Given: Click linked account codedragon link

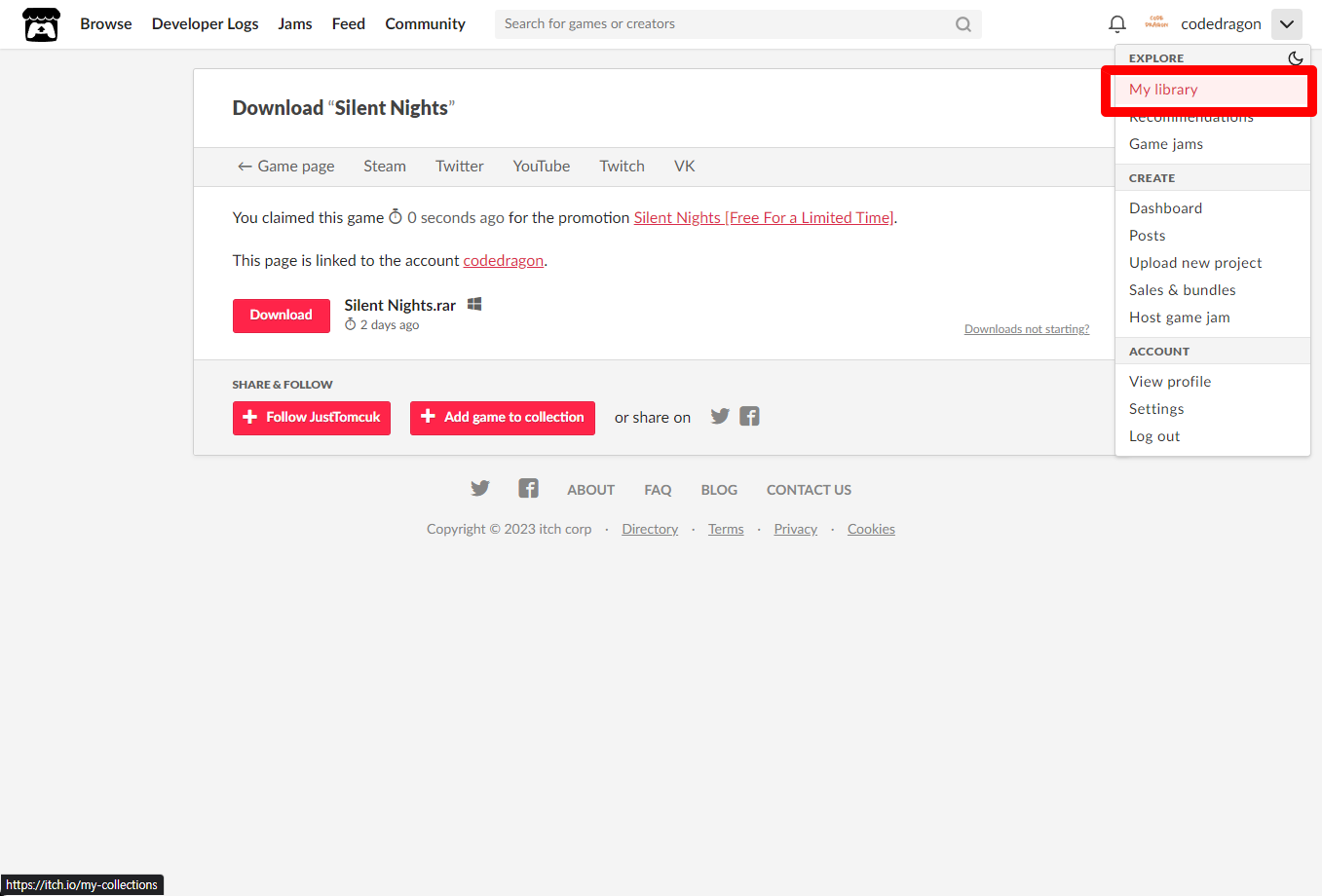Looking at the screenshot, I should [x=504, y=261].
